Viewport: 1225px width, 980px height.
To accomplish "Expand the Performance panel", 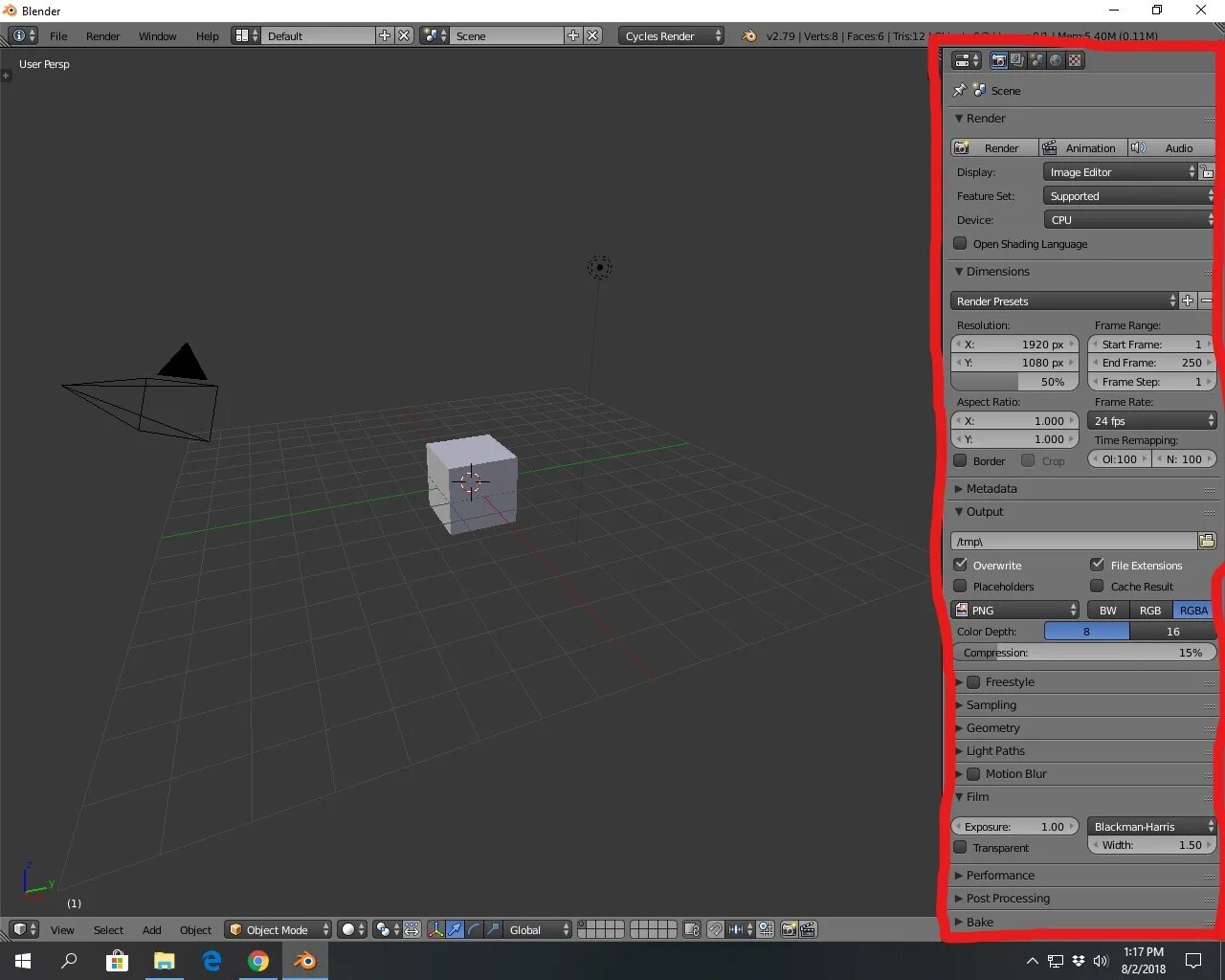I will pos(1000,875).
